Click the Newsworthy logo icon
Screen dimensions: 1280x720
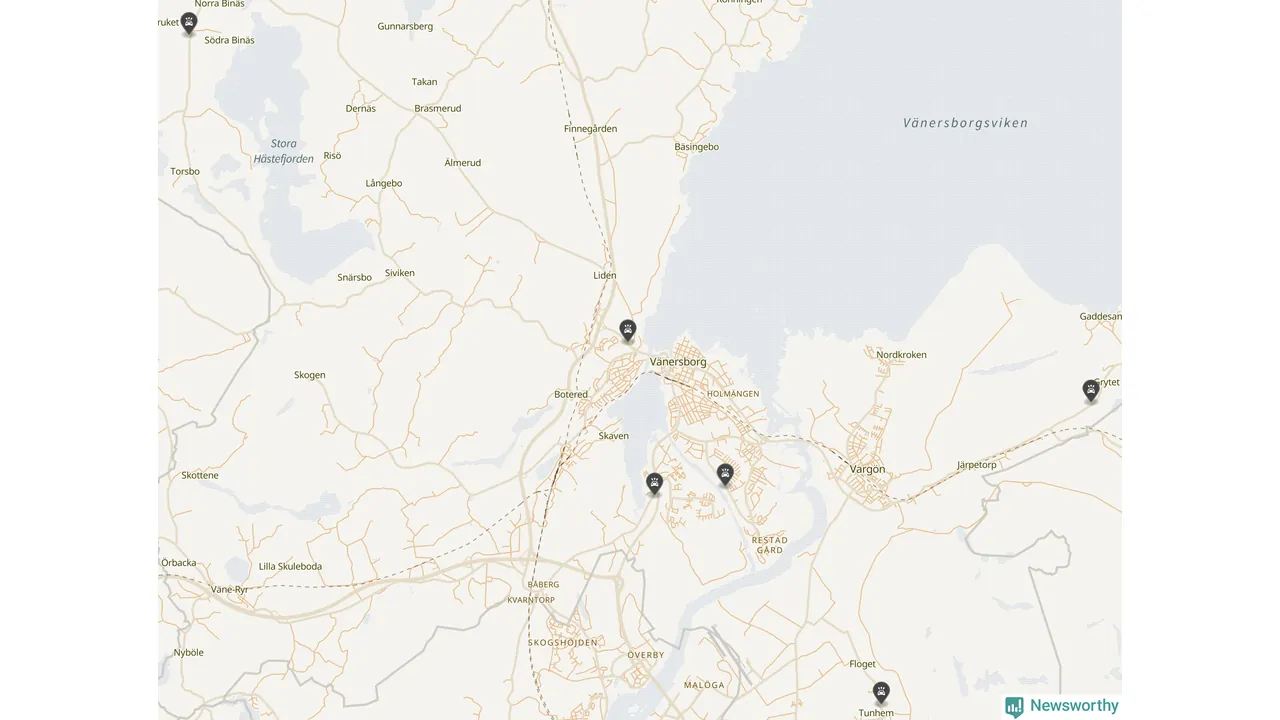[1015, 707]
